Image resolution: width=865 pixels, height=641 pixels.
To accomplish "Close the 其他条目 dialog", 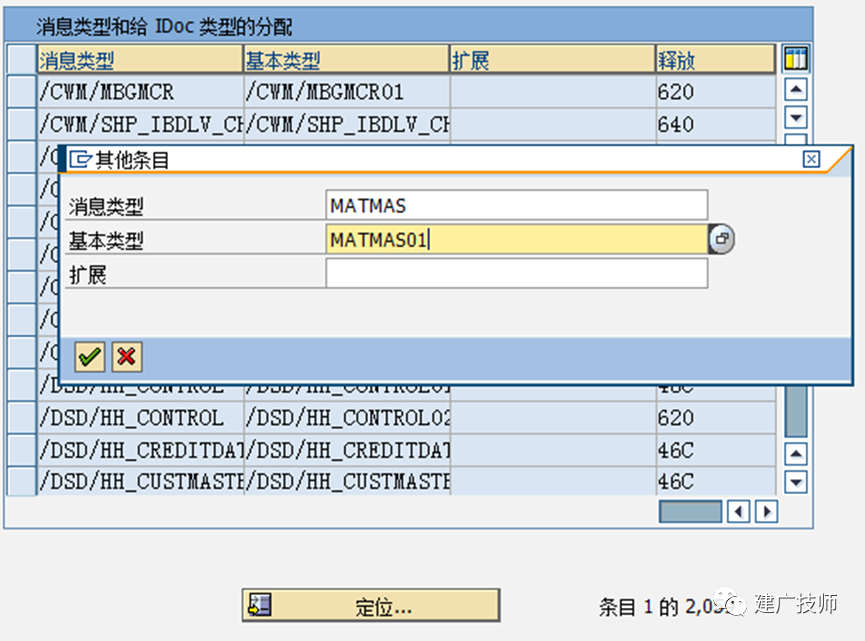I will click(x=811, y=159).
